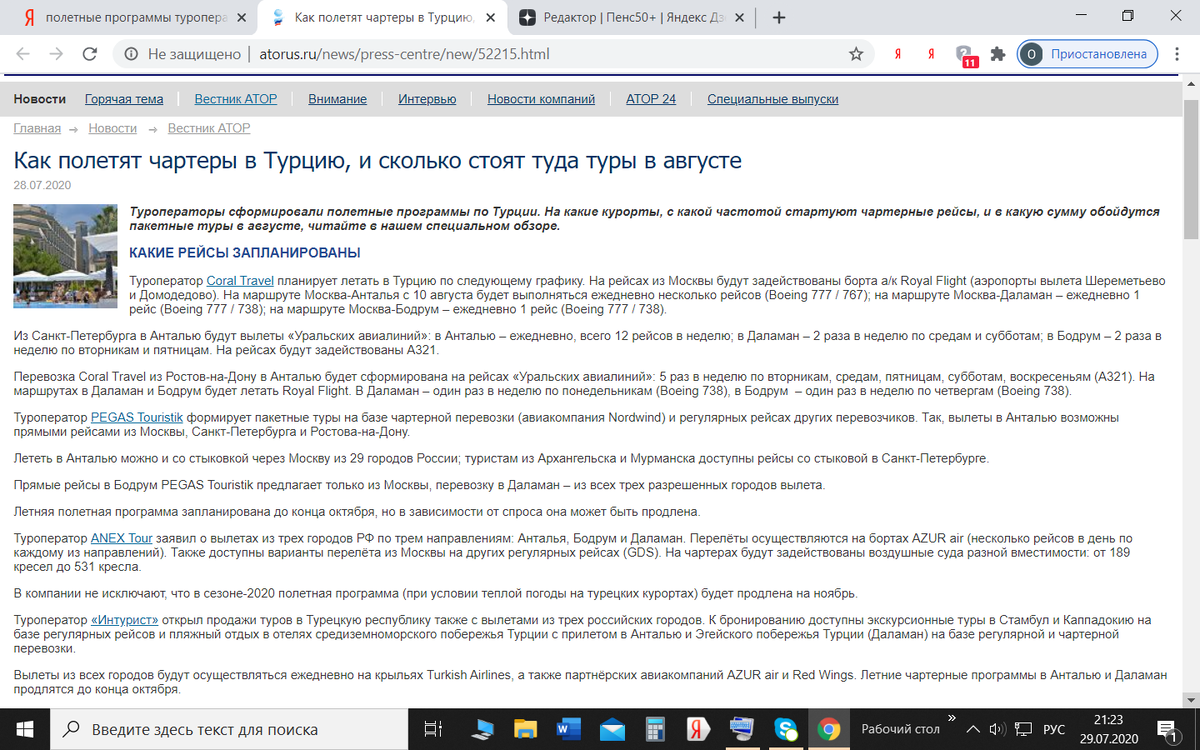Click the hotel pool article thumbnail
The height and width of the screenshot is (750, 1200).
[x=65, y=255]
